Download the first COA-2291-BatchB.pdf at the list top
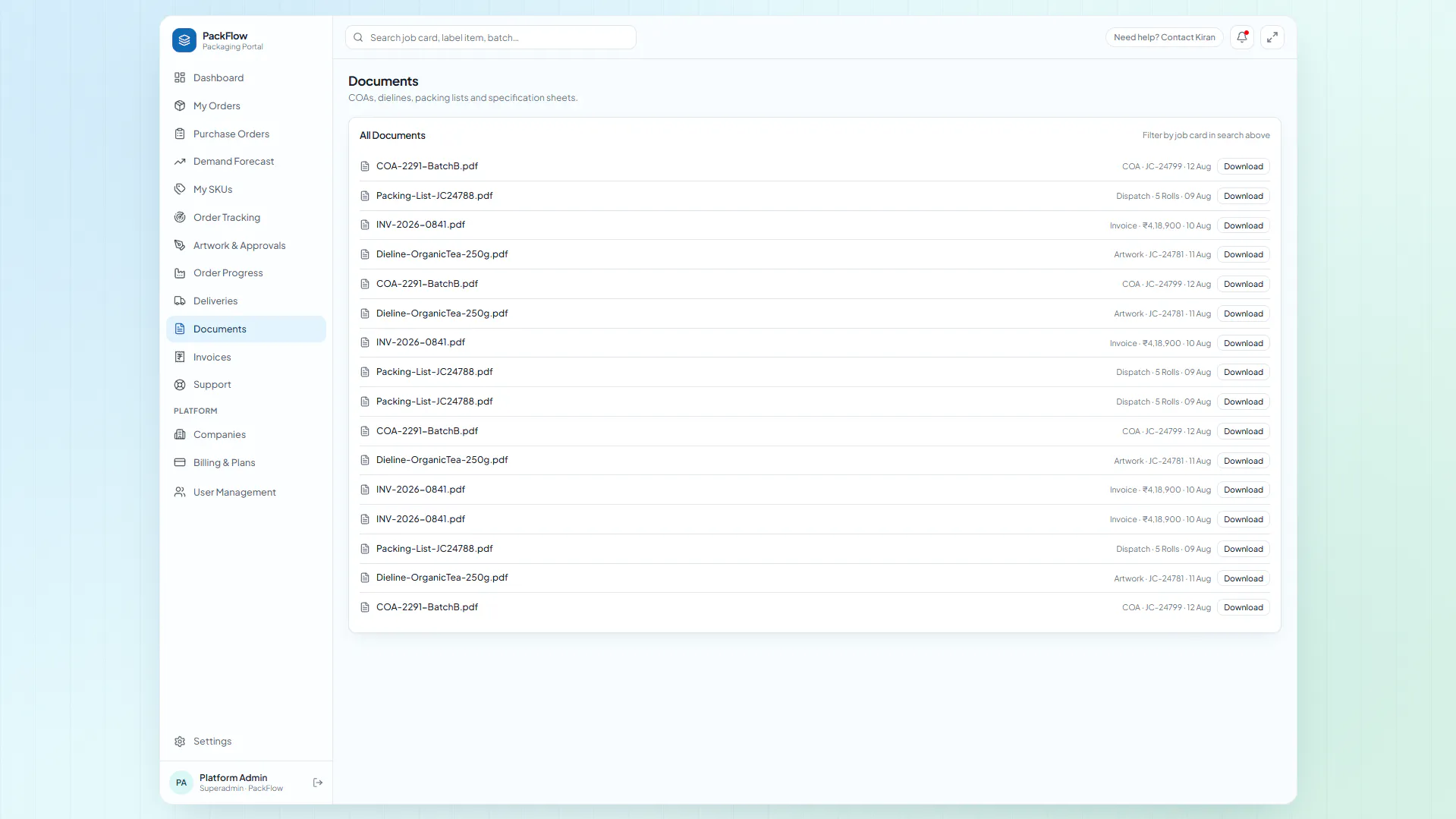Viewport: 1456px width, 819px height. click(1243, 166)
